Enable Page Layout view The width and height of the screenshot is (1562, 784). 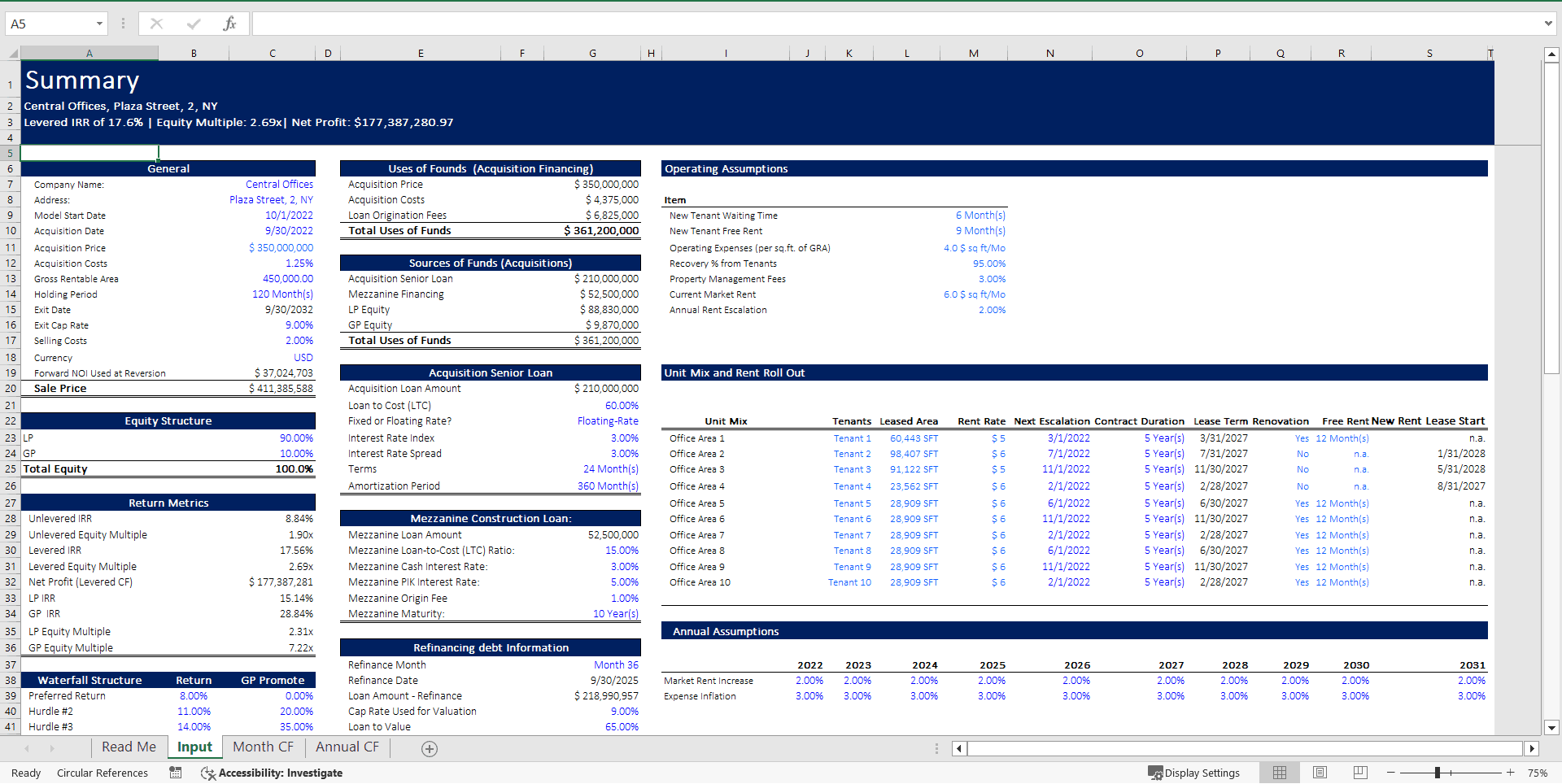pyautogui.click(x=1319, y=773)
